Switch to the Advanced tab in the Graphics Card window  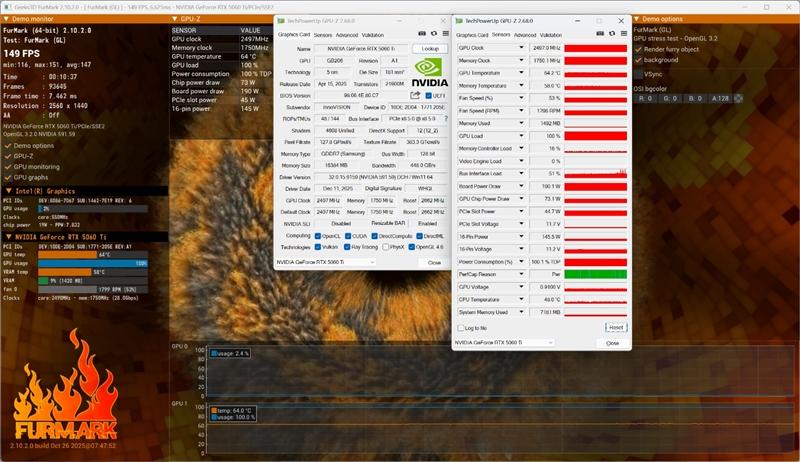pyautogui.click(x=347, y=35)
